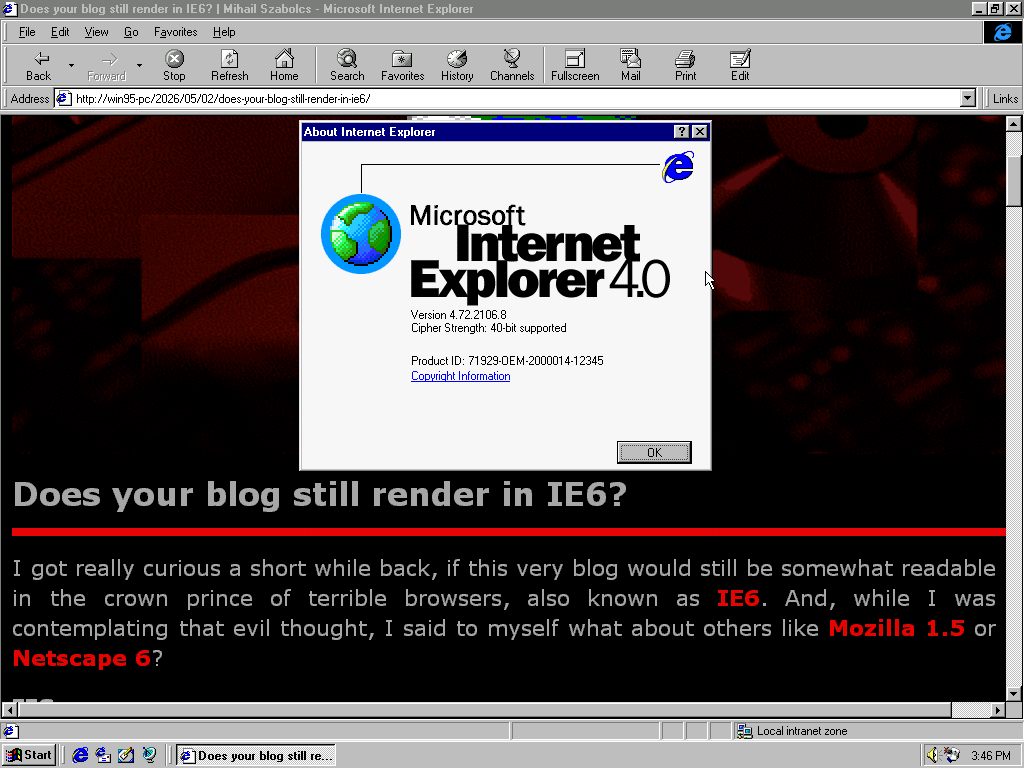Open the View menu
Viewport: 1024px width, 768px height.
coord(96,32)
